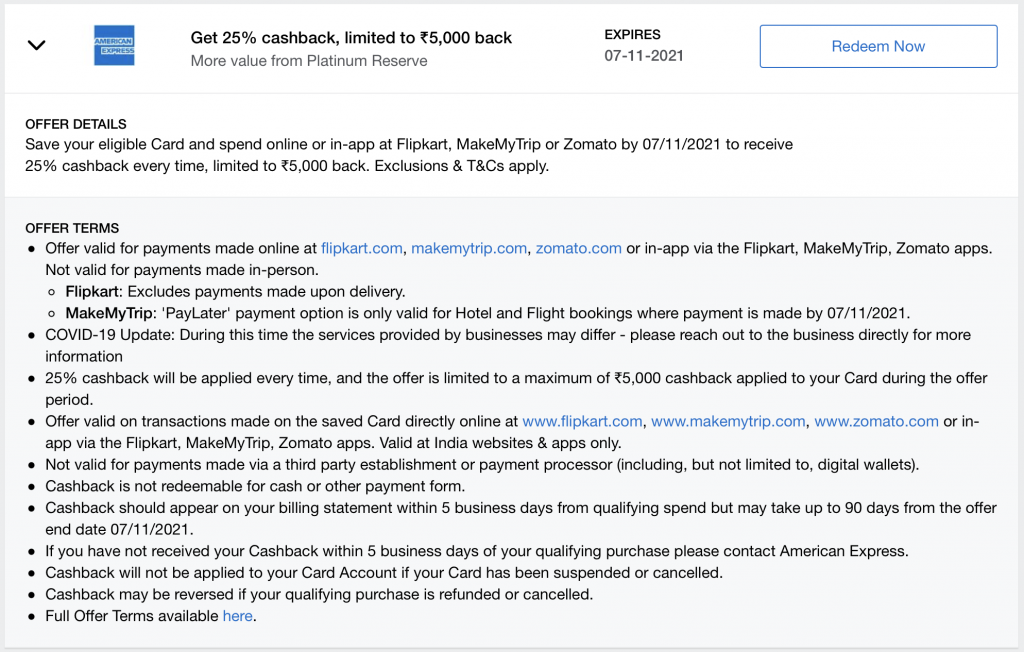1024x652 pixels.
Task: Open the makemytrip.com link in offer terms
Action: (470, 248)
